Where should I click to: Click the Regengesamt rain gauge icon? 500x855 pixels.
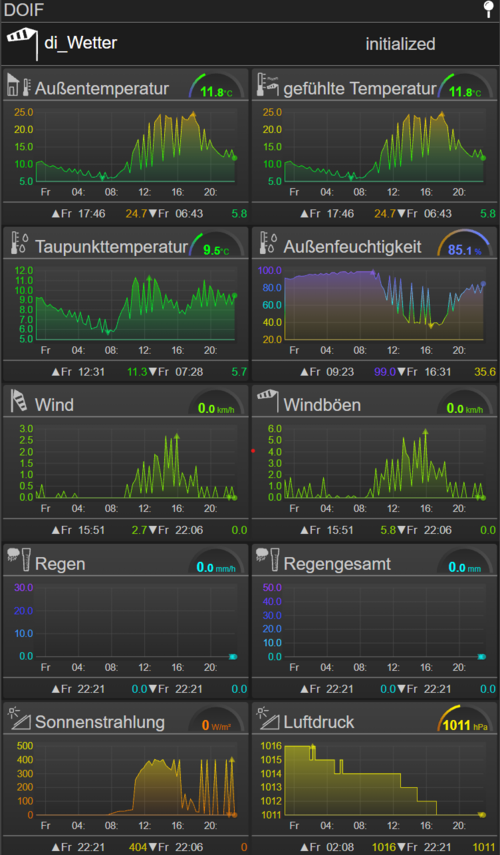pos(268,559)
